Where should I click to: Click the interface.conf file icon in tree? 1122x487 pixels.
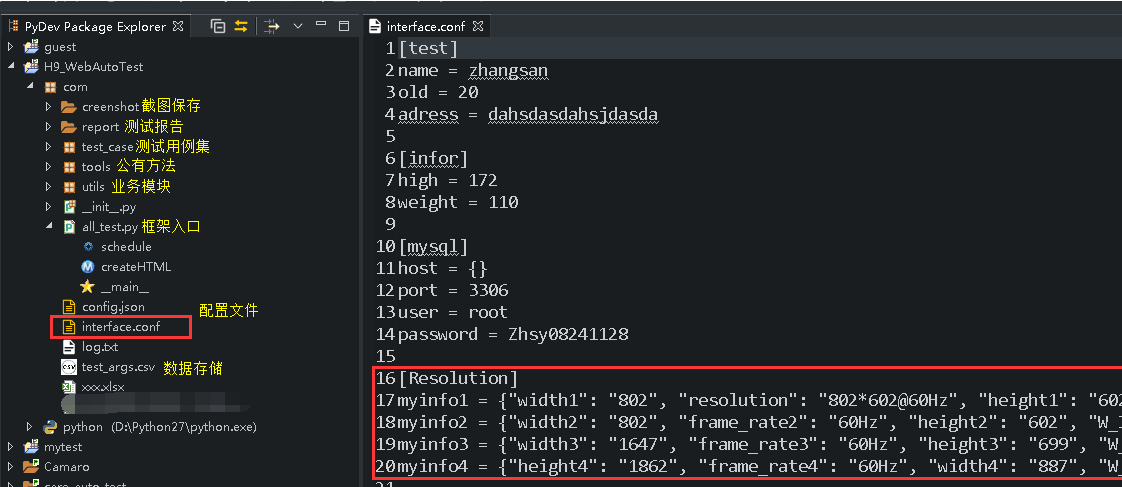[69, 327]
